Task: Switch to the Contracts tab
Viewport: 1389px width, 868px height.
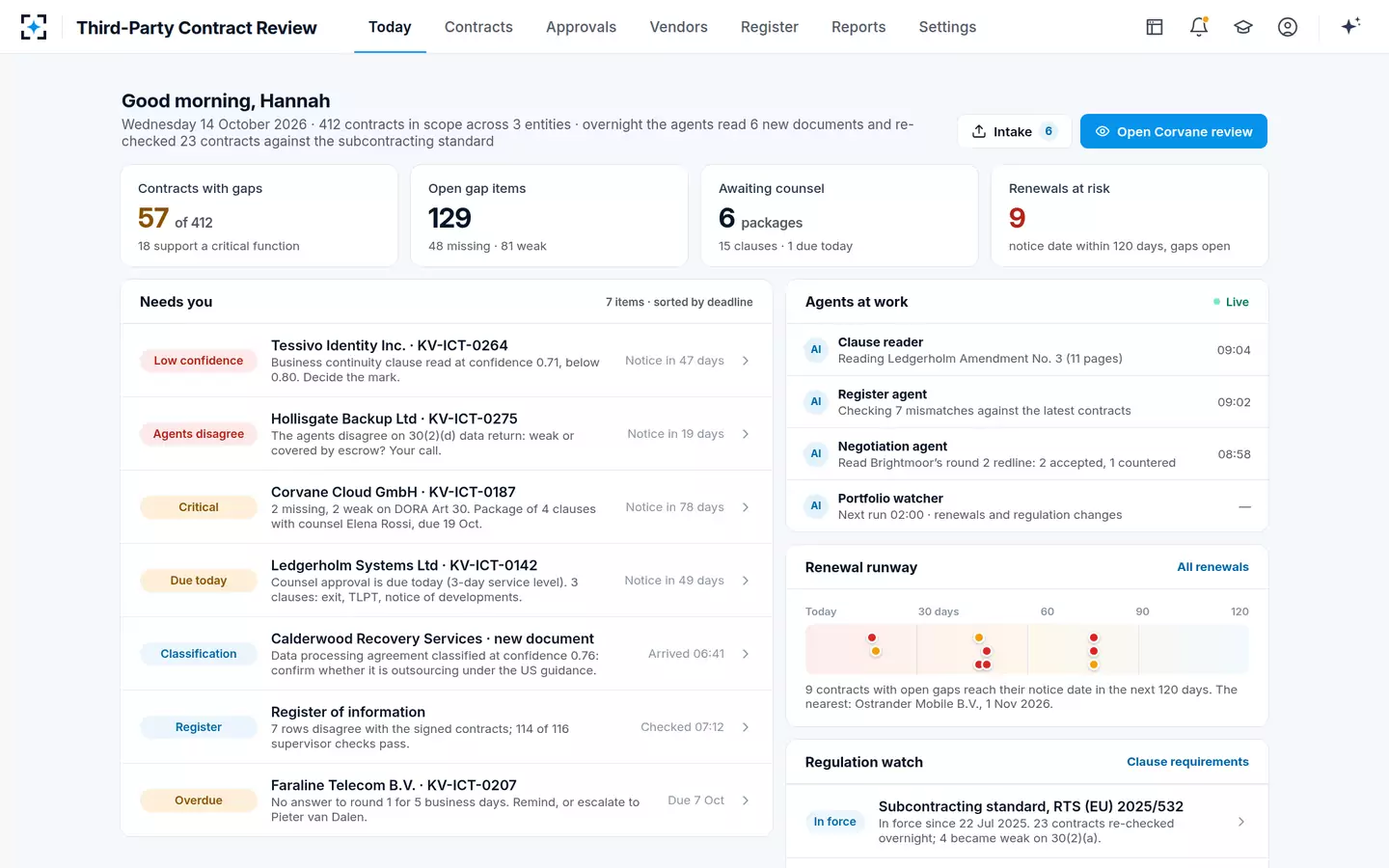Action: tap(478, 27)
